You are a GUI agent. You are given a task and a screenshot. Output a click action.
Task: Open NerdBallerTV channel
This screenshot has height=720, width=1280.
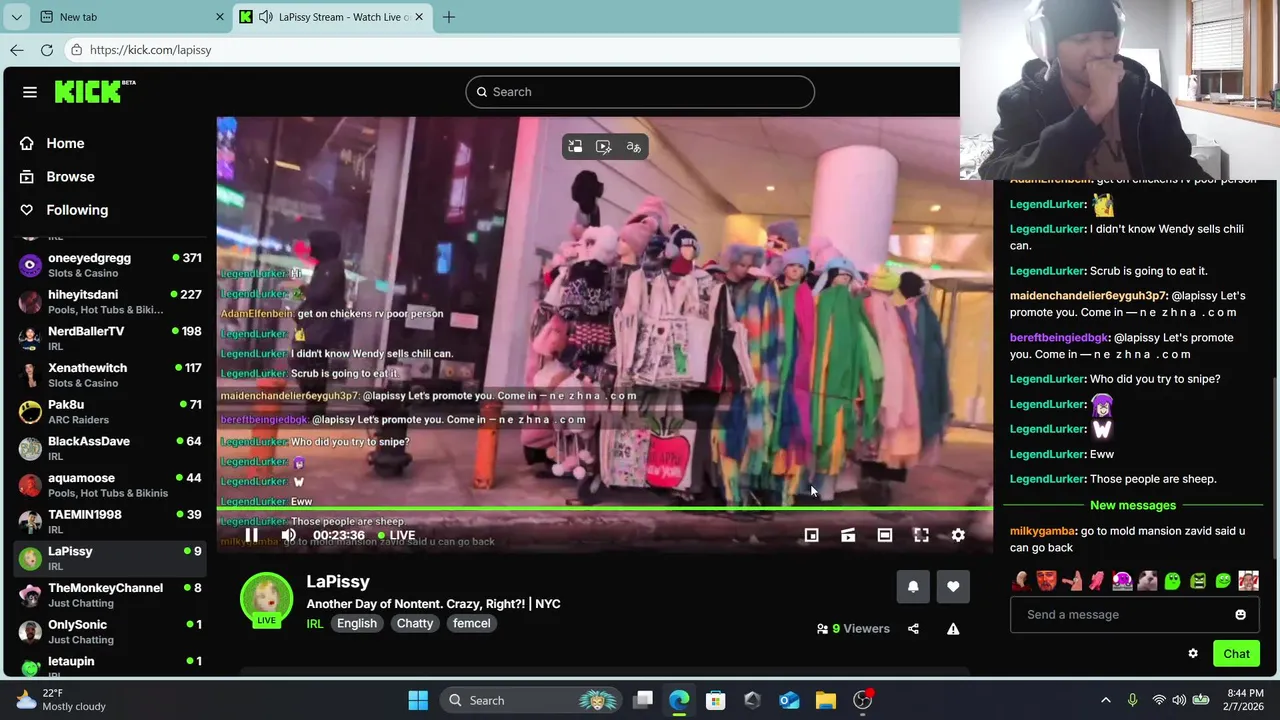coord(110,338)
